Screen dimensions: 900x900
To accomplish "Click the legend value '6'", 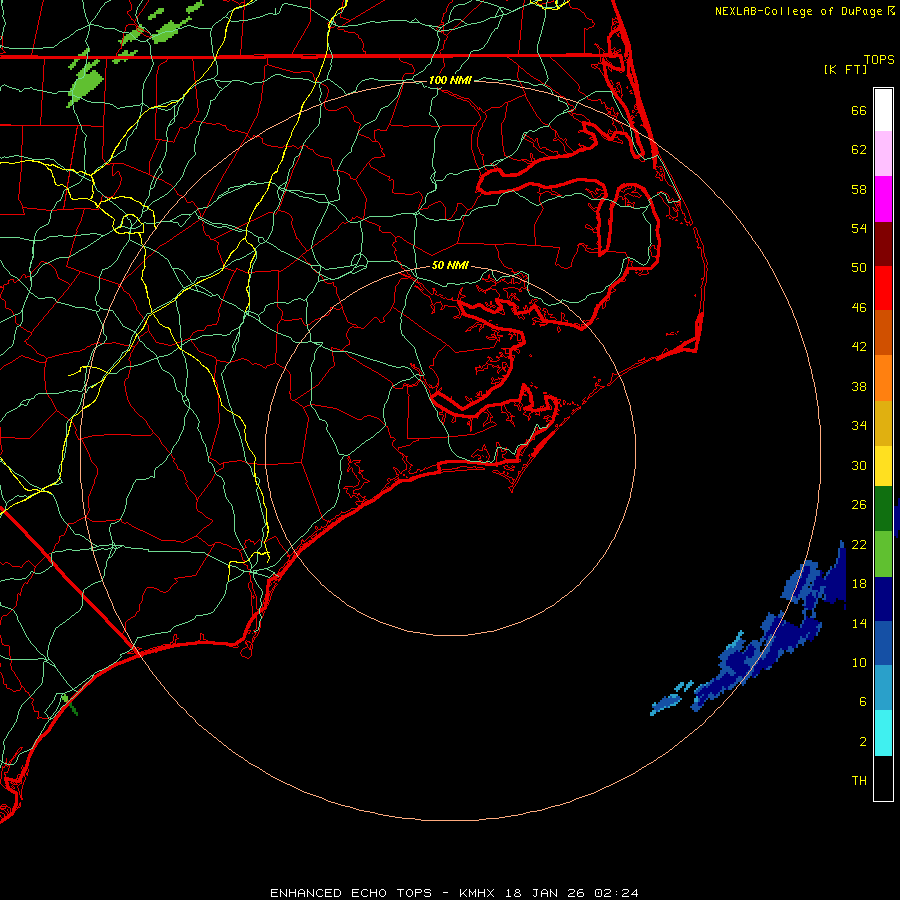I will pyautogui.click(x=862, y=701).
